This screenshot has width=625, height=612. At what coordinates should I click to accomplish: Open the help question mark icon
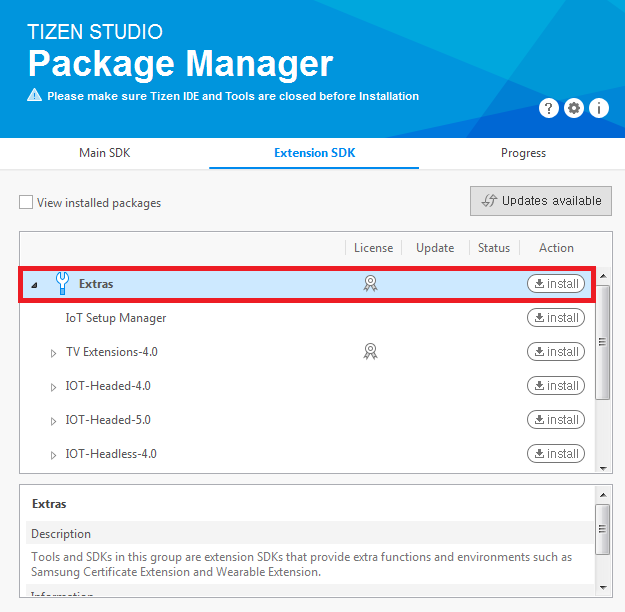point(548,109)
